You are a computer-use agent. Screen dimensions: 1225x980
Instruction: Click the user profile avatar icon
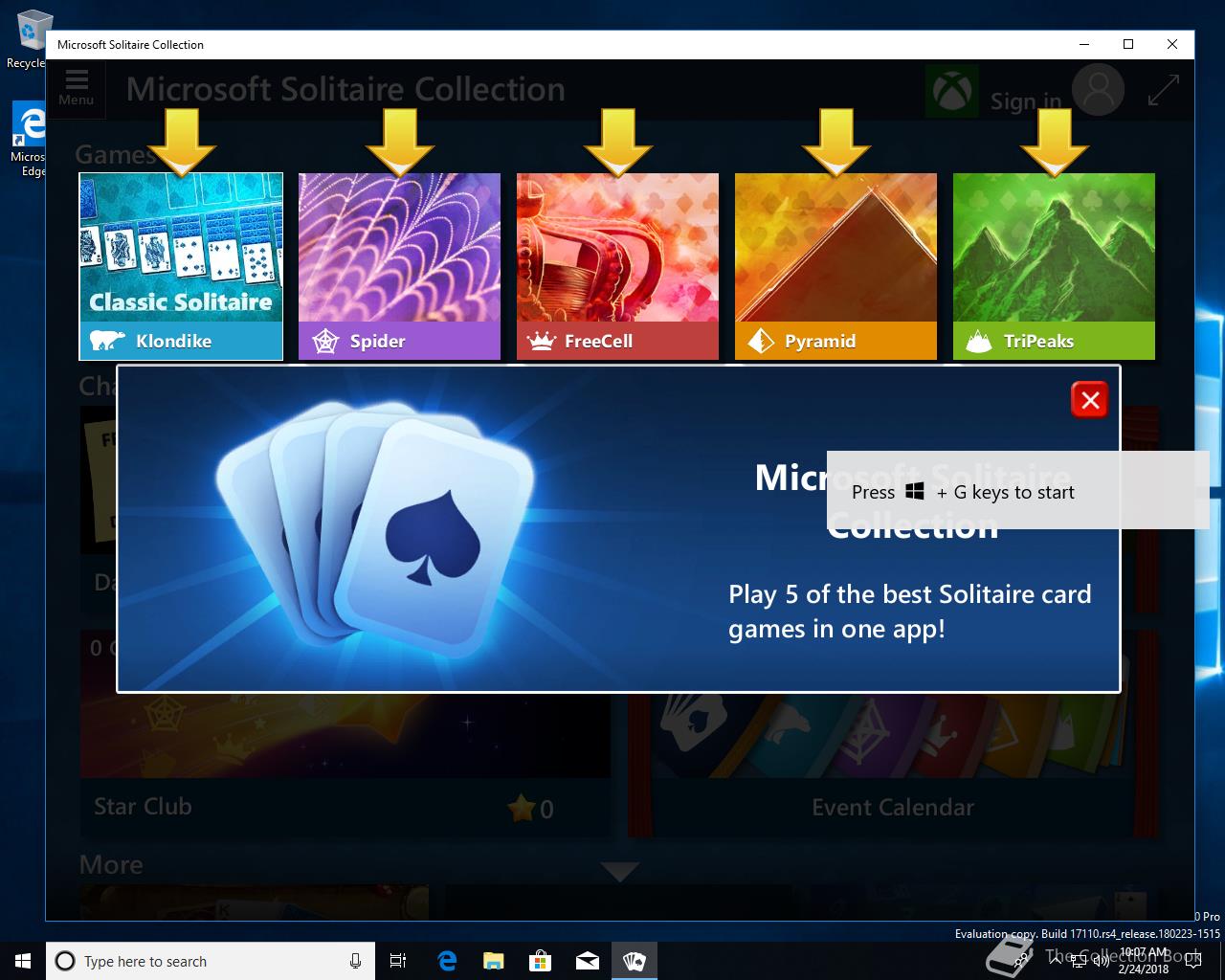(1098, 90)
